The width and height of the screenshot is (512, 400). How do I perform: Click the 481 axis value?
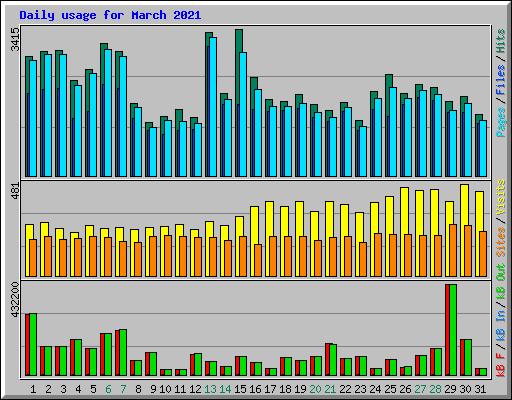click(x=15, y=191)
